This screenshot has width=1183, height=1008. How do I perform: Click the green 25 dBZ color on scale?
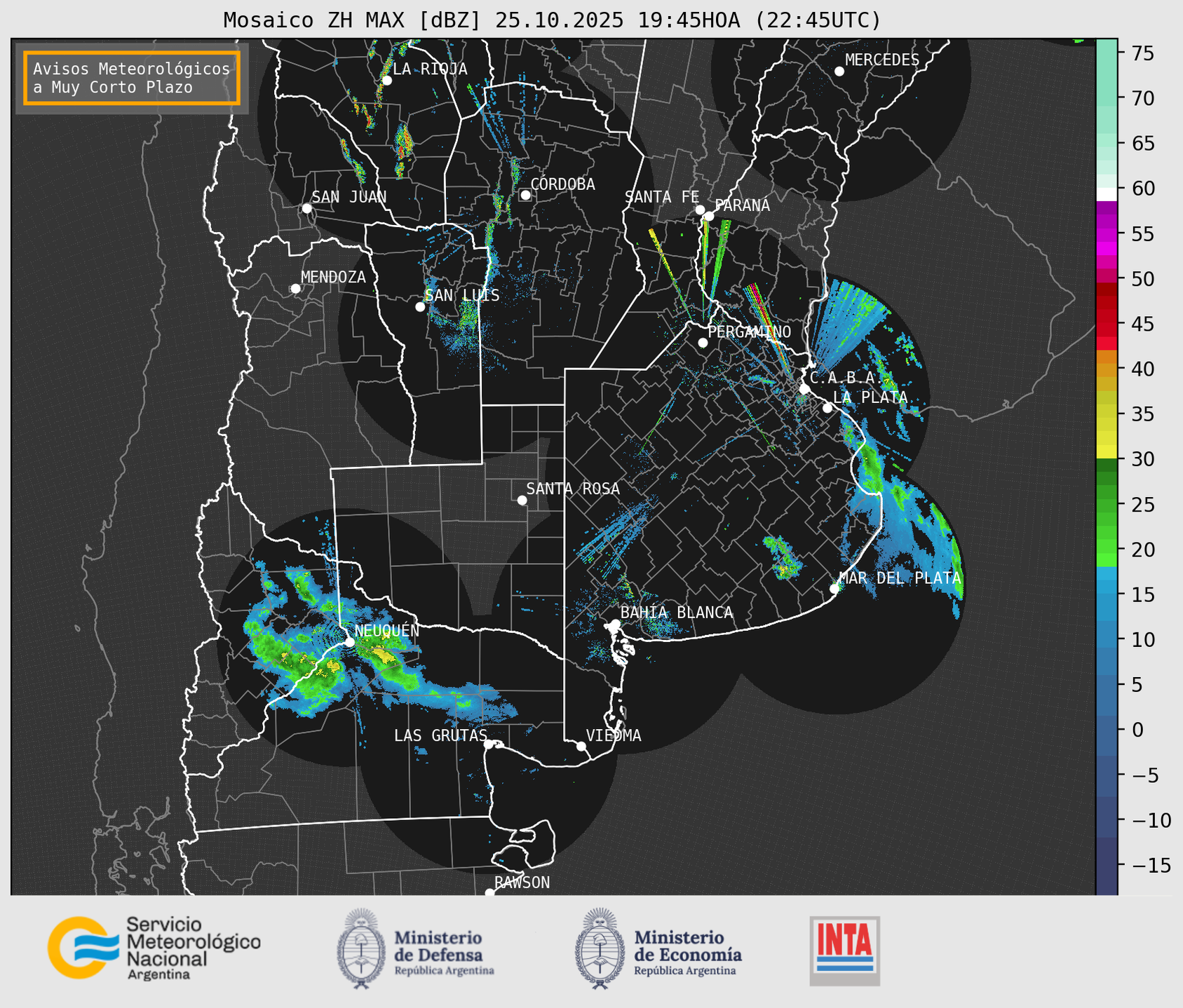pyautogui.click(x=1106, y=505)
